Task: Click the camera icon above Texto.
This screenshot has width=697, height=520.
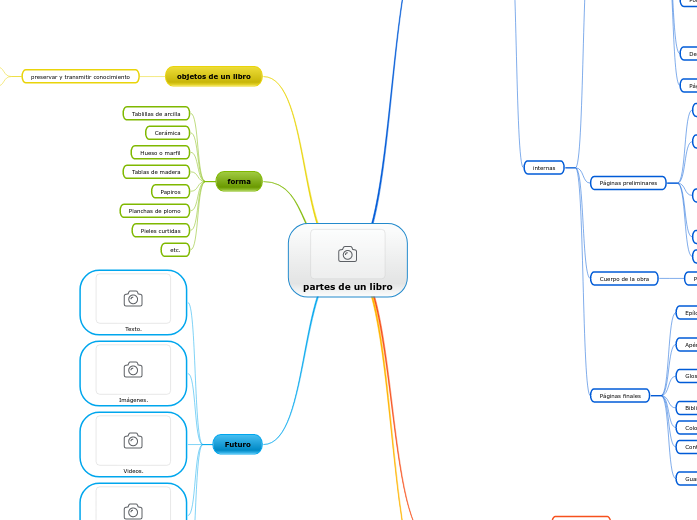Action: pyautogui.click(x=133, y=299)
